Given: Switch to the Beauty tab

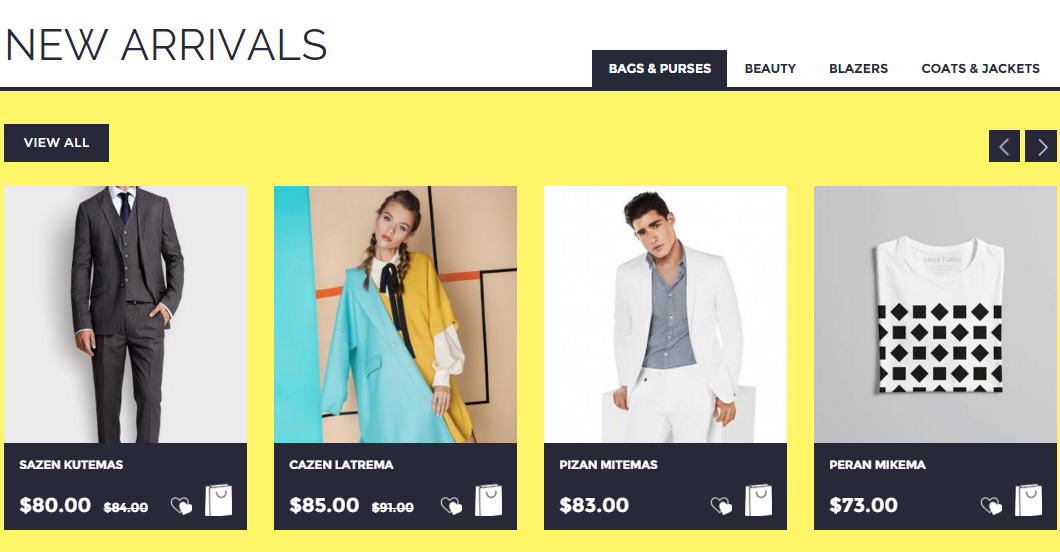Looking at the screenshot, I should (x=770, y=69).
